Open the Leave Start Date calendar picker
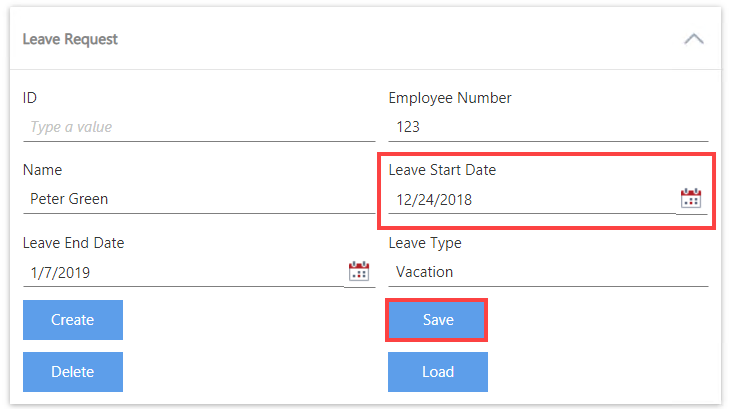 point(691,198)
